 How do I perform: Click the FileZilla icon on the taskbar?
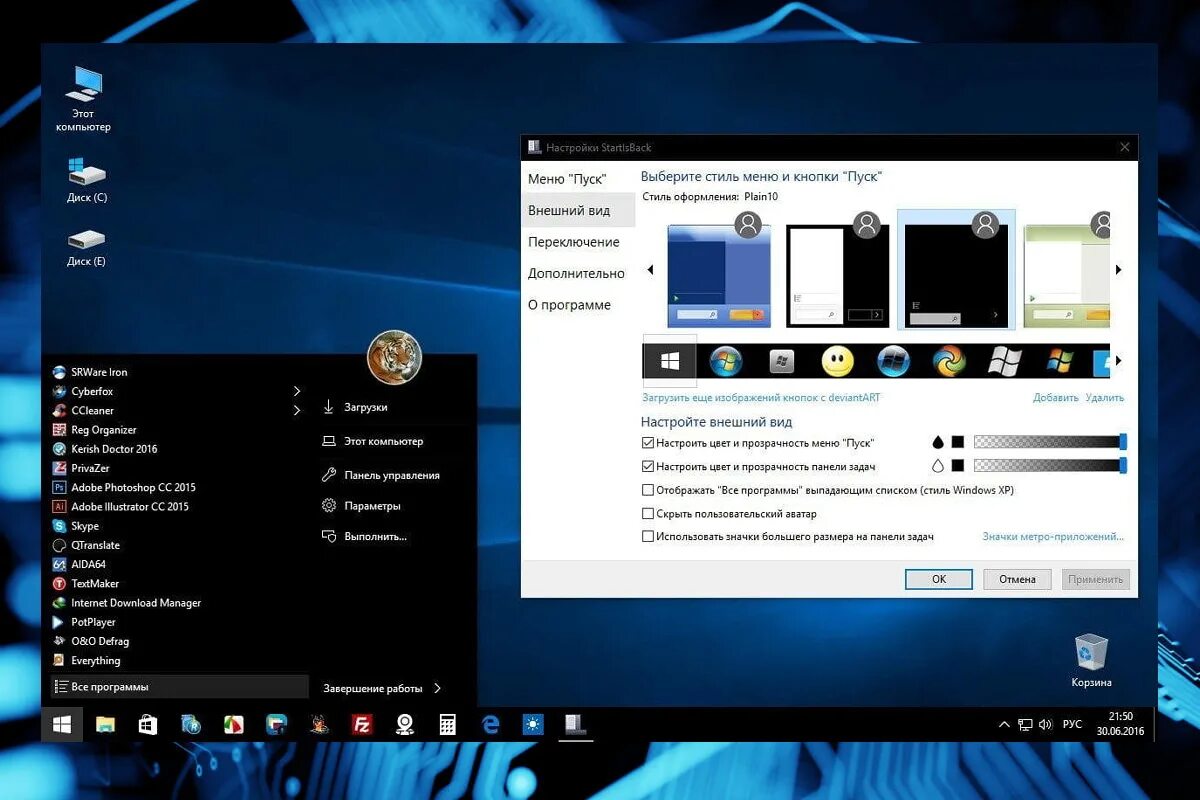[x=362, y=724]
